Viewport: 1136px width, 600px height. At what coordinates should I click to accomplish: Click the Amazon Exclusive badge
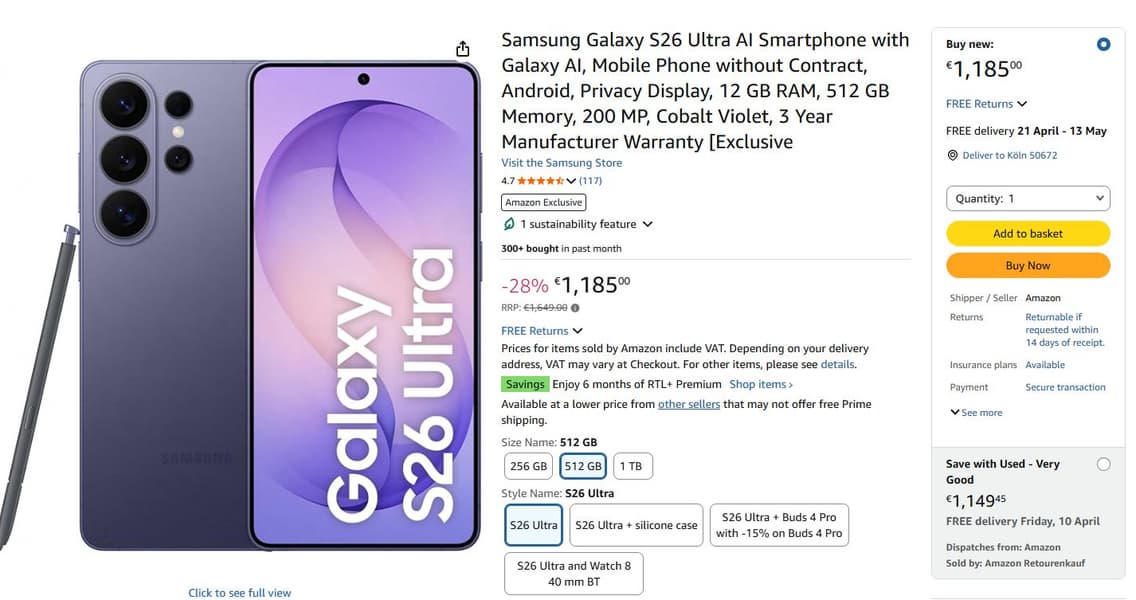coord(543,202)
